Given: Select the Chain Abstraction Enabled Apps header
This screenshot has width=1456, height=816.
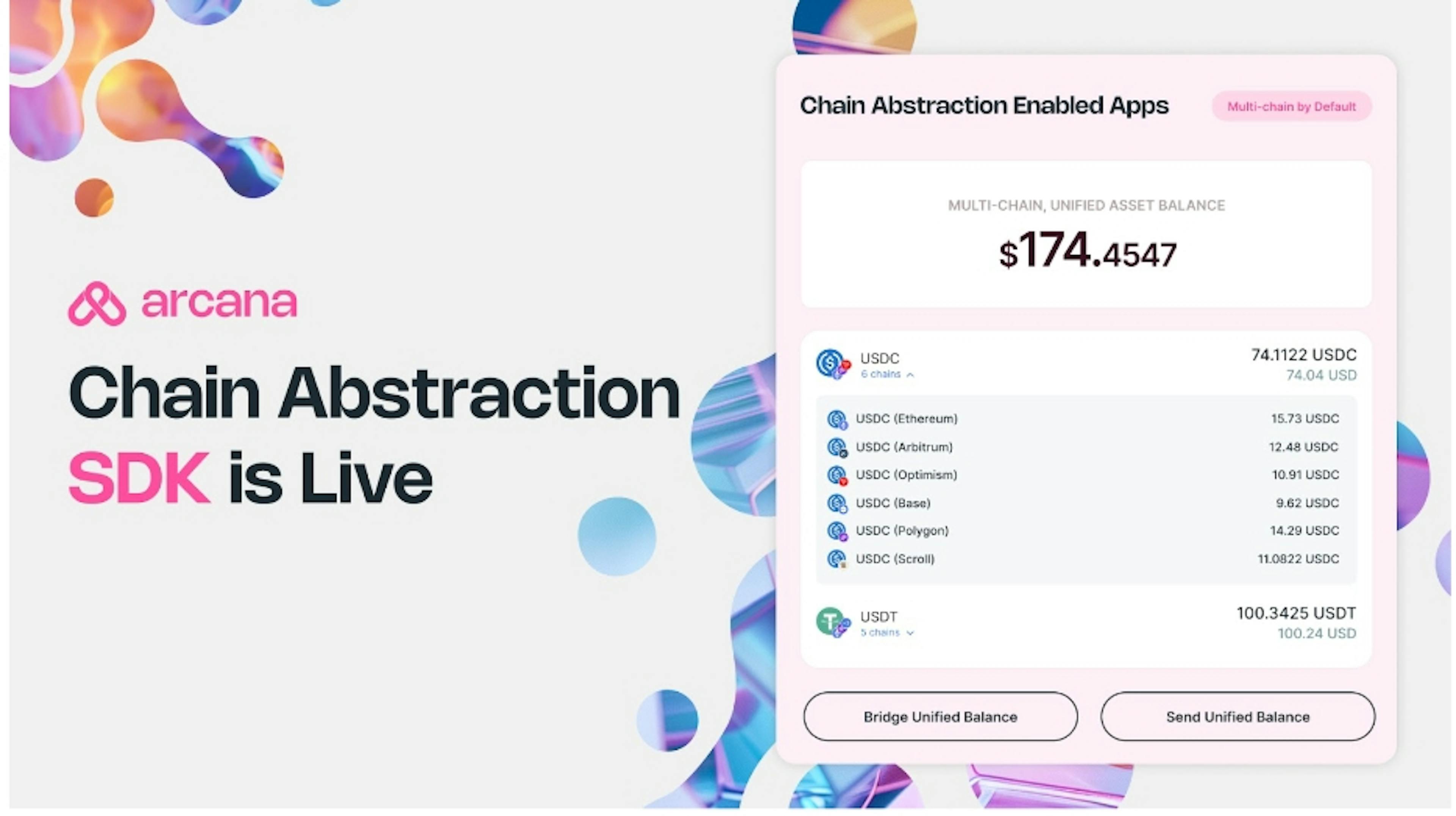Looking at the screenshot, I should tap(985, 105).
